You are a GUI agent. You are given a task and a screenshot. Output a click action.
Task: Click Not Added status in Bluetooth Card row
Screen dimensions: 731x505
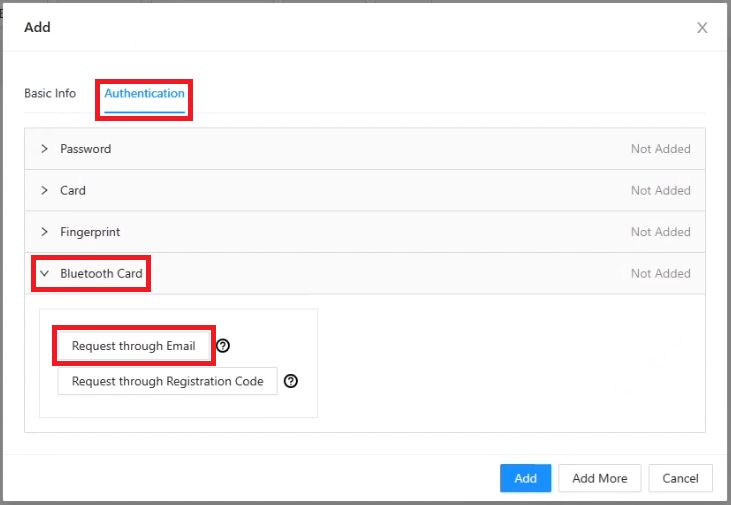pyautogui.click(x=660, y=273)
